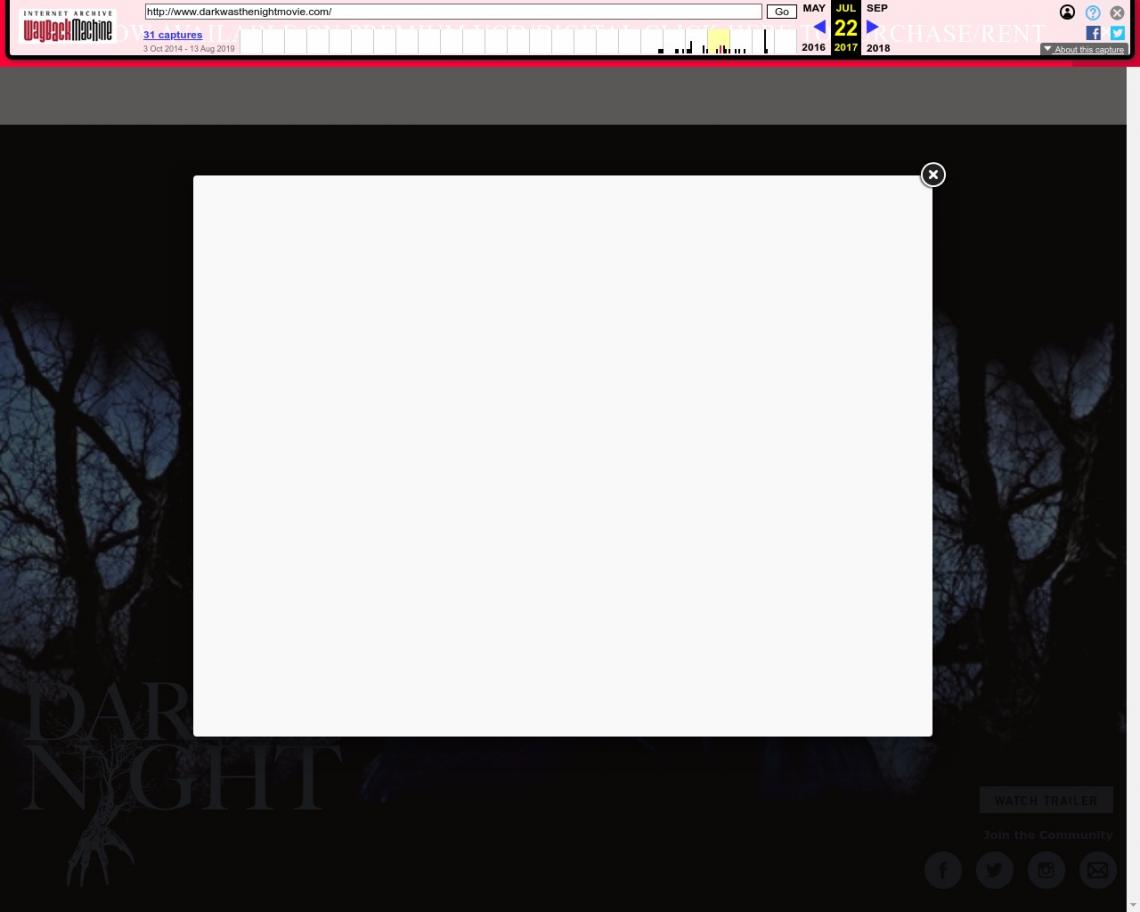Open the site's Facebook page icon
1140x912 pixels.
tap(943, 870)
